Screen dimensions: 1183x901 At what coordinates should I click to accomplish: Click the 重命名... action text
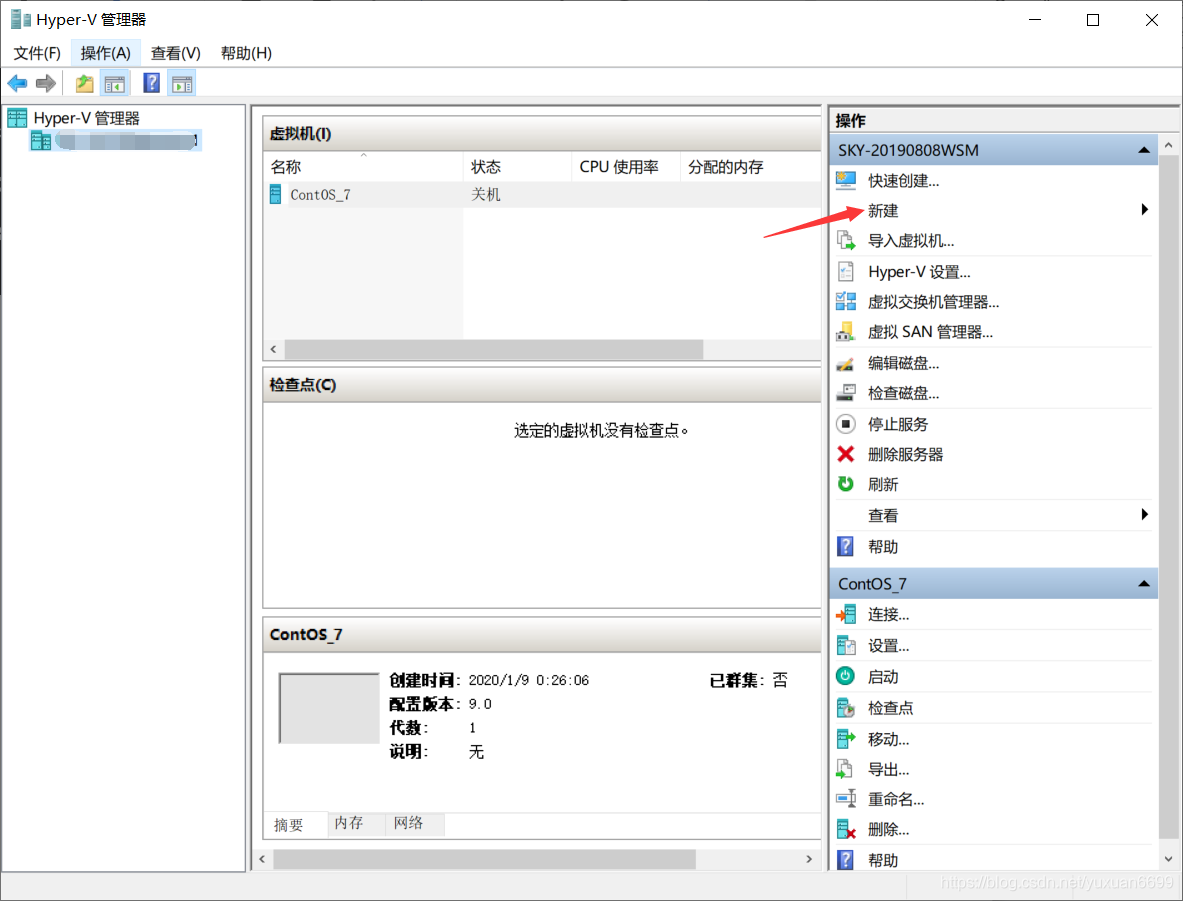[x=896, y=799]
